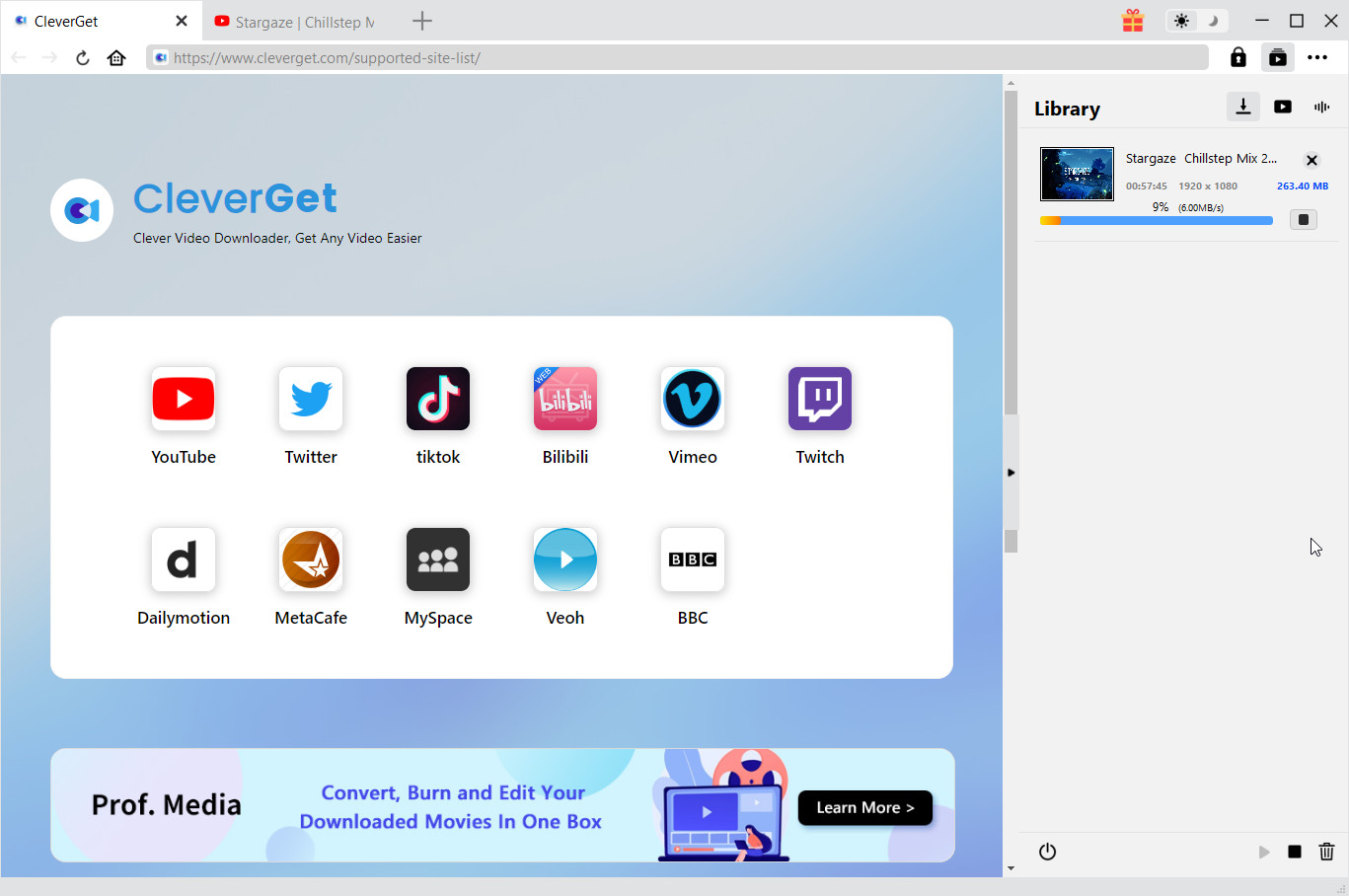The image size is (1349, 896).
Task: Click the Learn More button
Action: point(864,807)
